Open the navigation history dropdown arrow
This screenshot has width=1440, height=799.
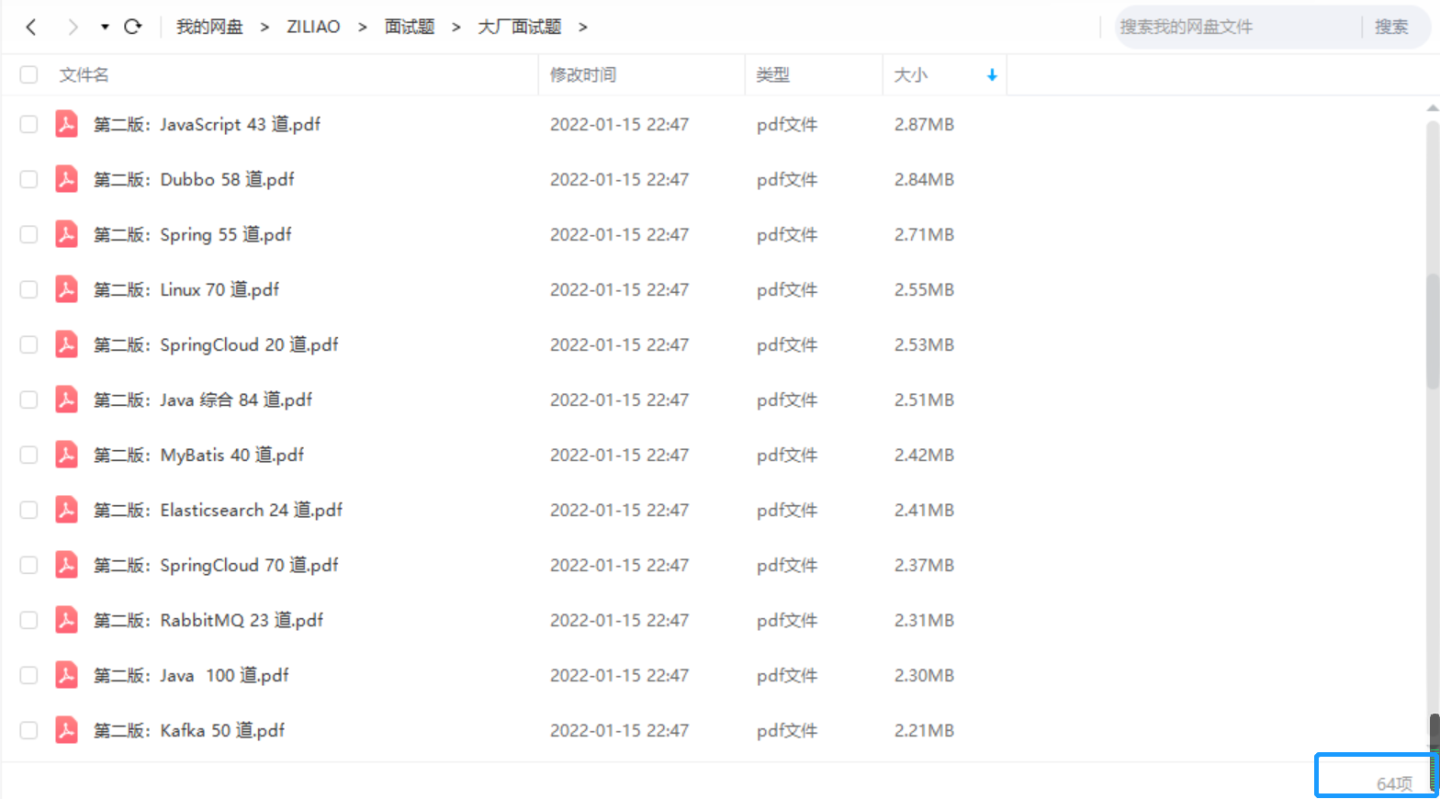point(105,27)
